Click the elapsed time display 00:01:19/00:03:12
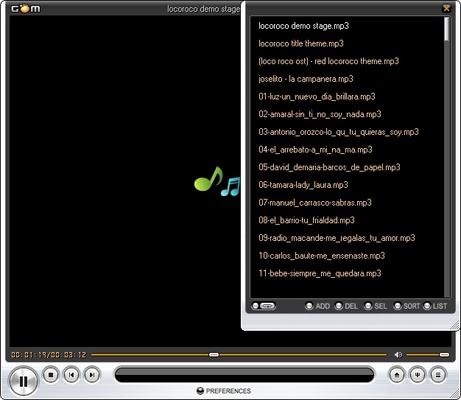This screenshot has height=400, width=461. point(49,355)
